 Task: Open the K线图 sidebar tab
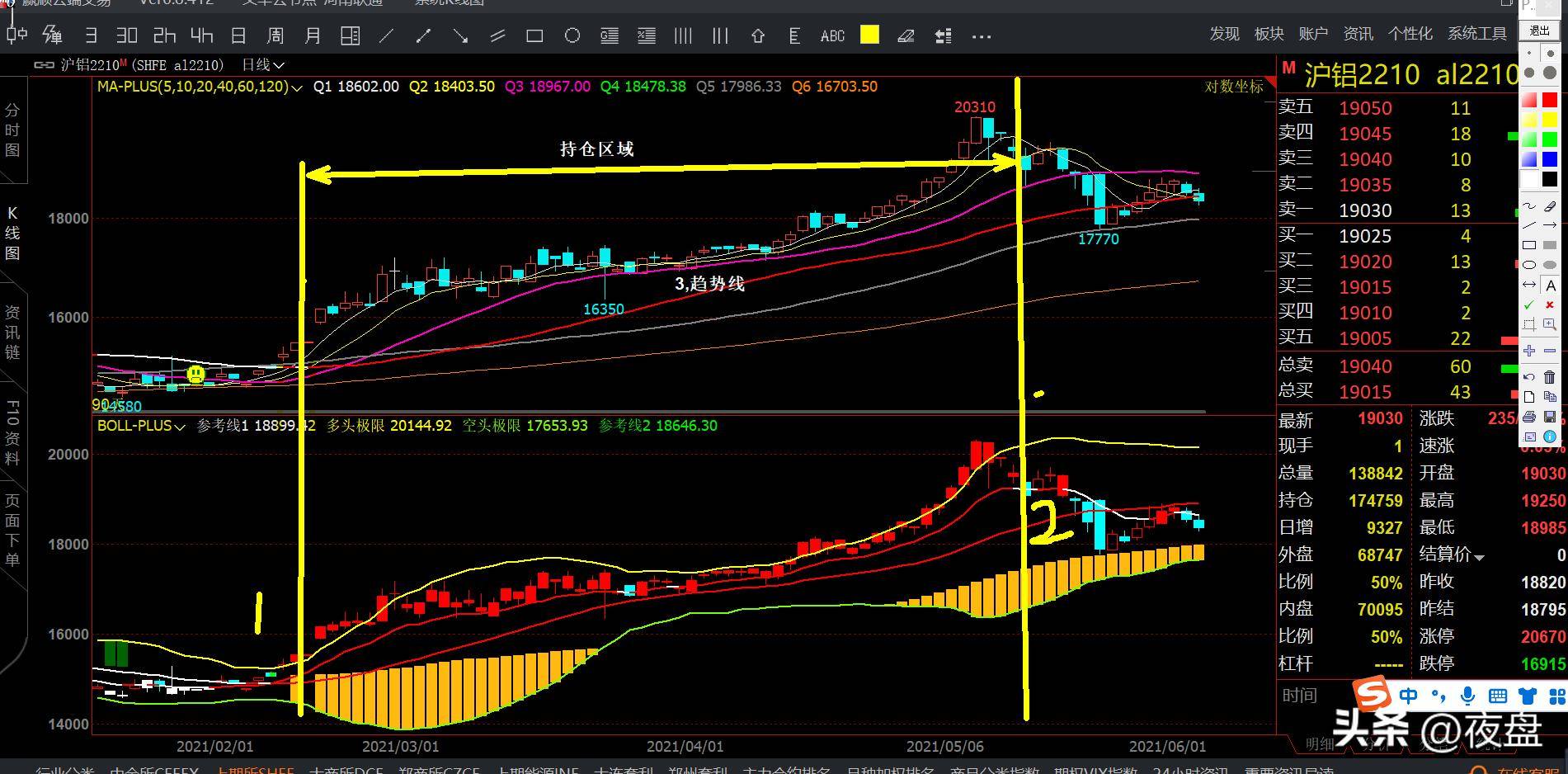tap(12, 233)
